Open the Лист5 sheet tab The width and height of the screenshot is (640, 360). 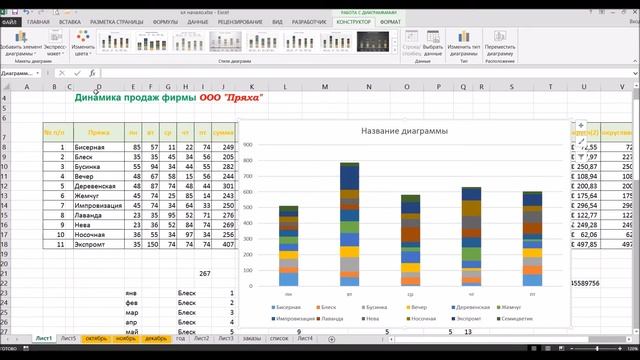click(x=69, y=338)
